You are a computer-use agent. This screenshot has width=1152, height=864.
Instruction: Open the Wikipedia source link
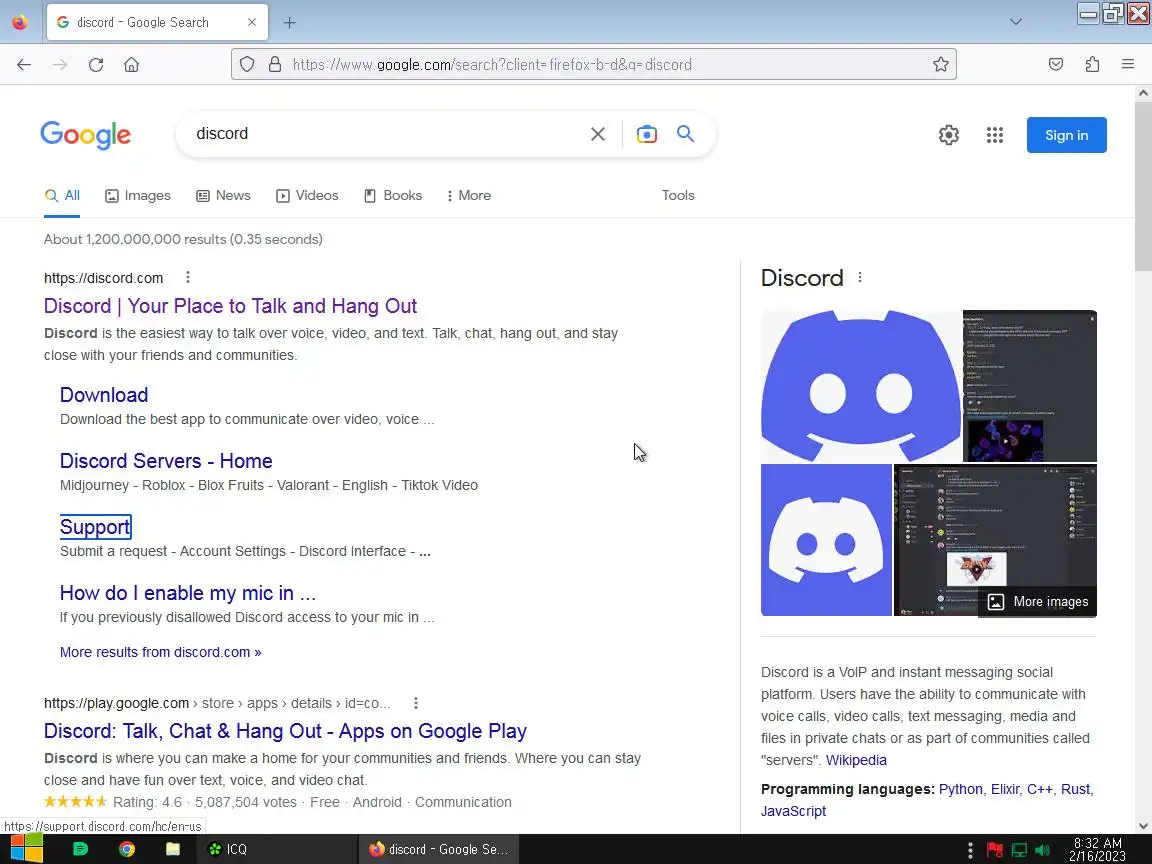856,760
